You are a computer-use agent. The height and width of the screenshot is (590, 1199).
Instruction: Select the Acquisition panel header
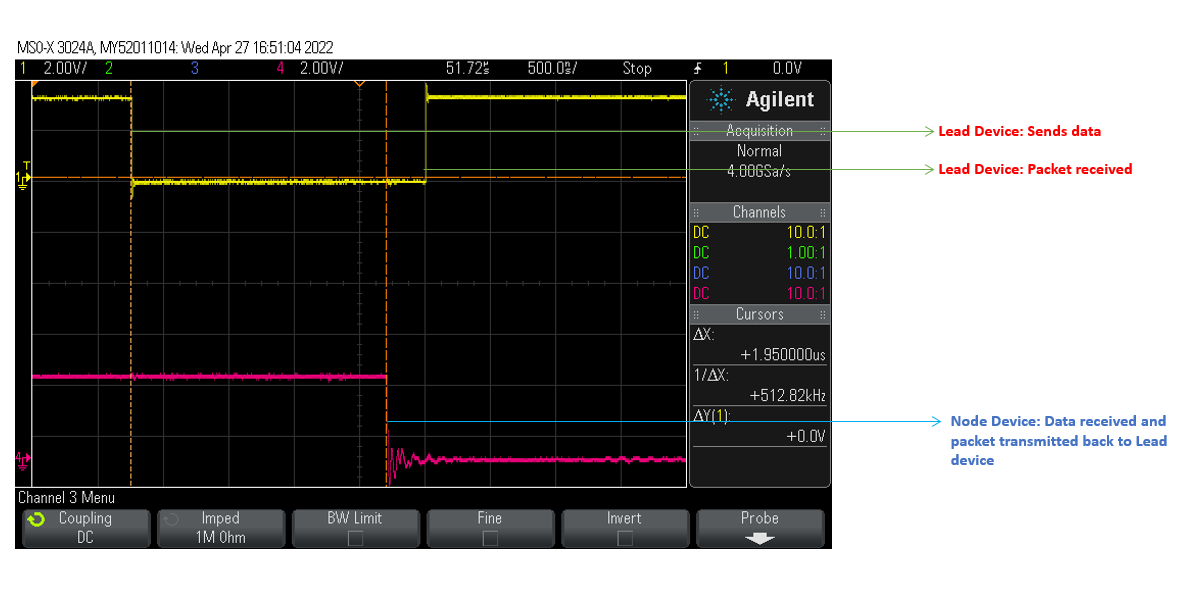[759, 131]
